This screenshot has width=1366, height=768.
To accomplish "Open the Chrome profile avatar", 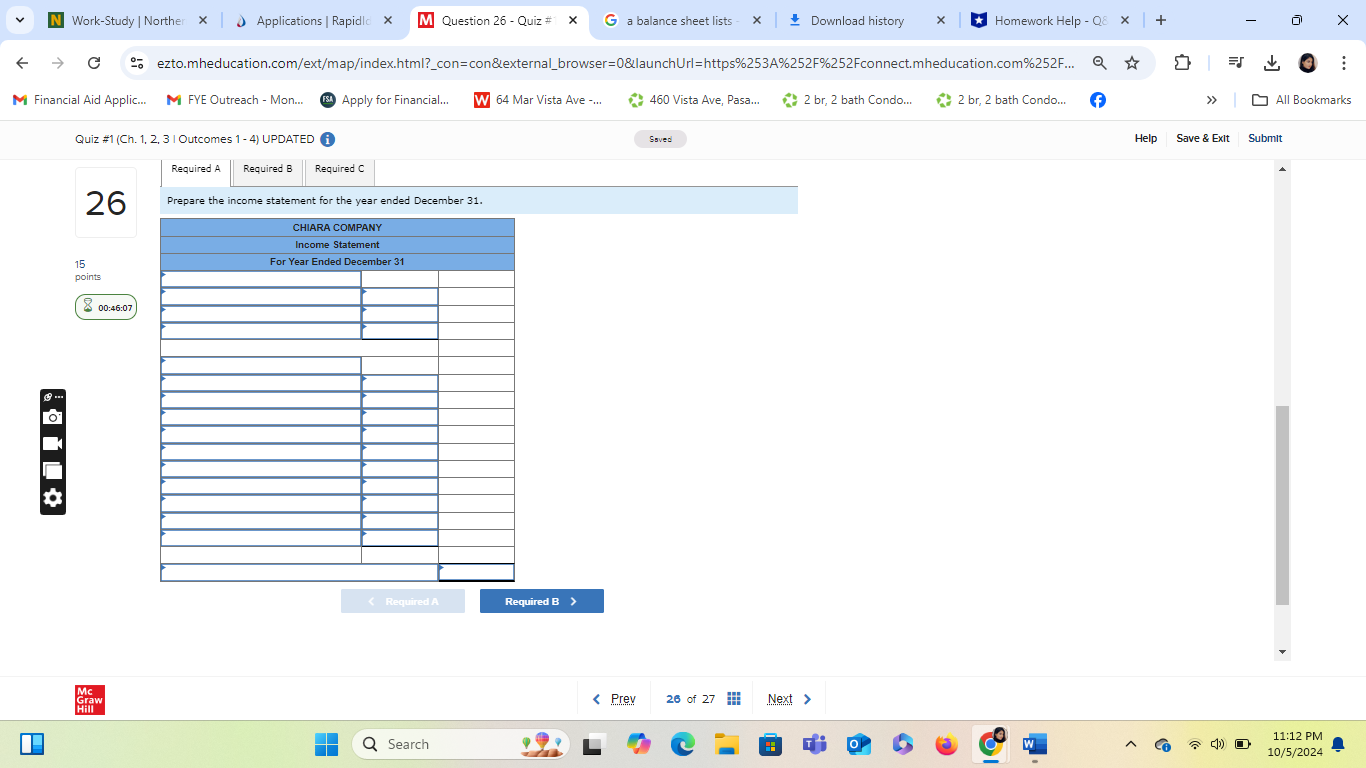I will pyautogui.click(x=1308, y=63).
